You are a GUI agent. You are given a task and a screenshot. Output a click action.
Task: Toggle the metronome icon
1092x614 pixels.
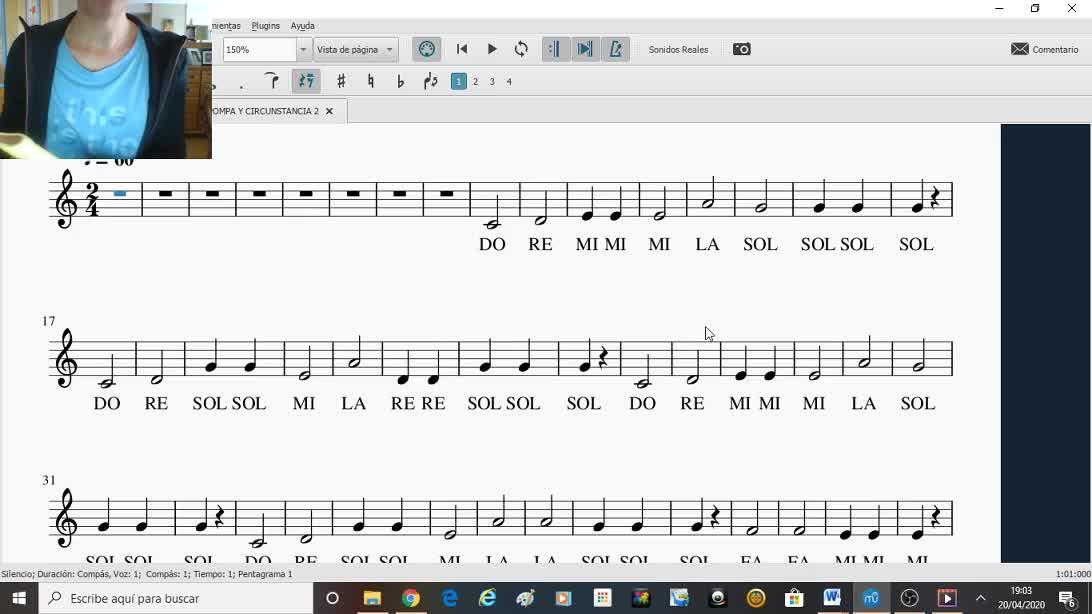[x=616, y=49]
